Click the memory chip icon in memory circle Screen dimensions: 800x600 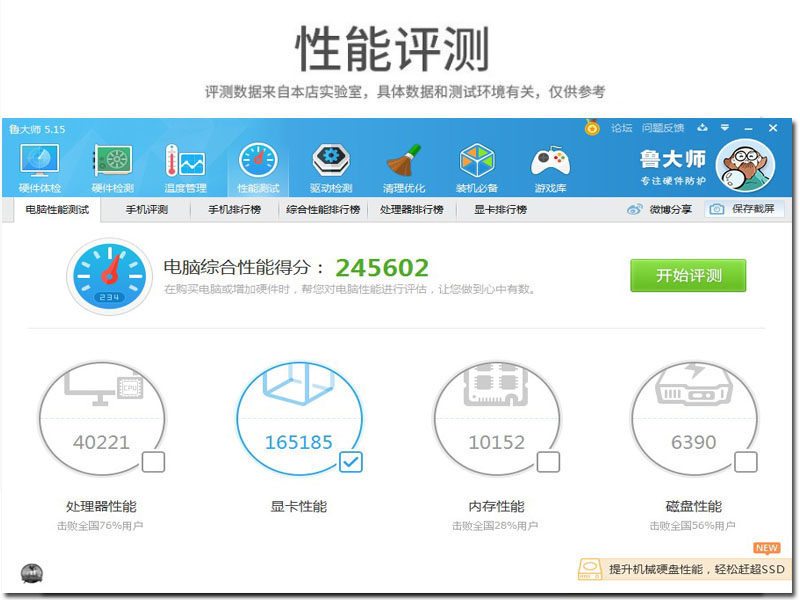(496, 385)
